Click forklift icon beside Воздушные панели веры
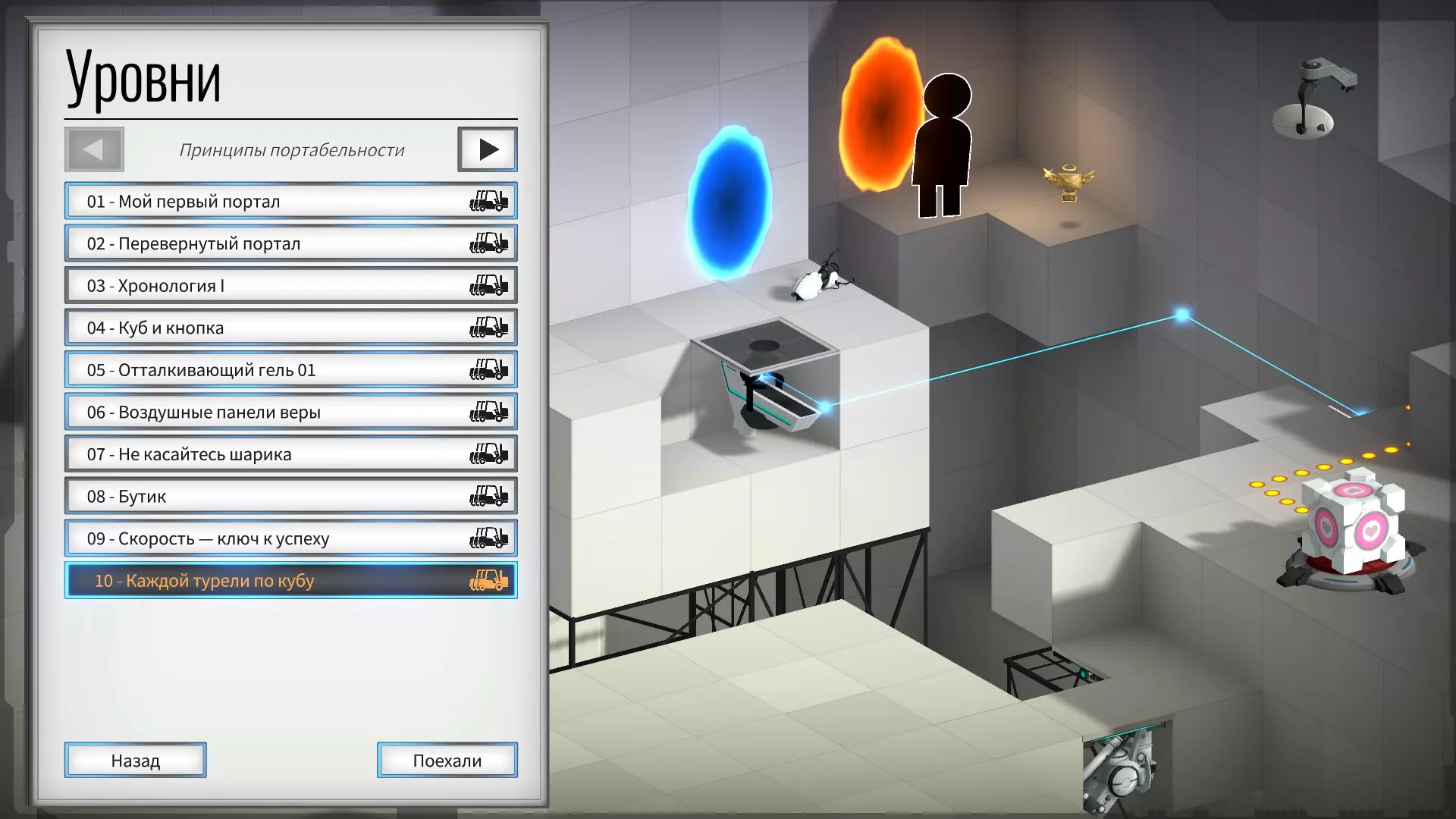The image size is (1456, 819). pyautogui.click(x=488, y=413)
